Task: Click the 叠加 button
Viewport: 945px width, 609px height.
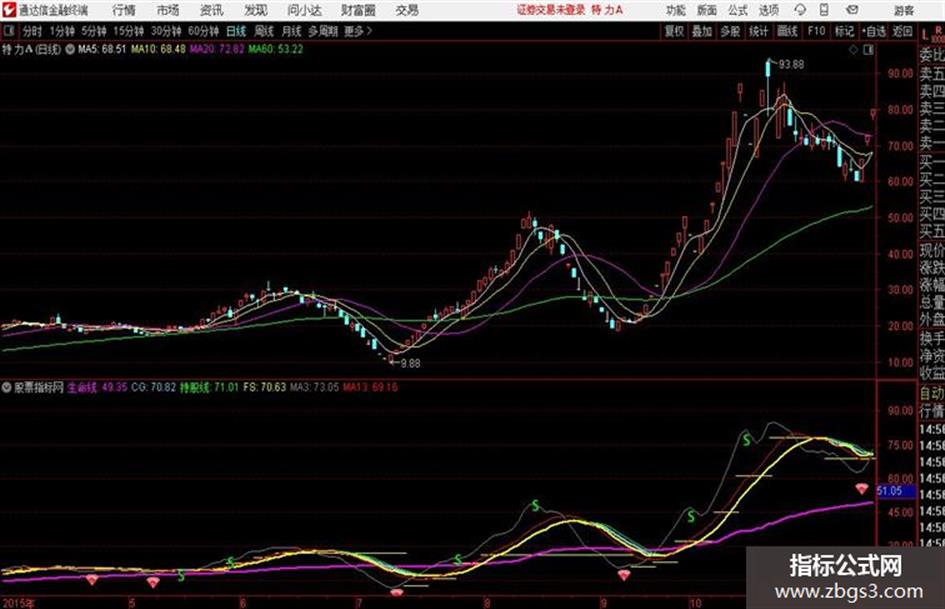Action: click(702, 31)
